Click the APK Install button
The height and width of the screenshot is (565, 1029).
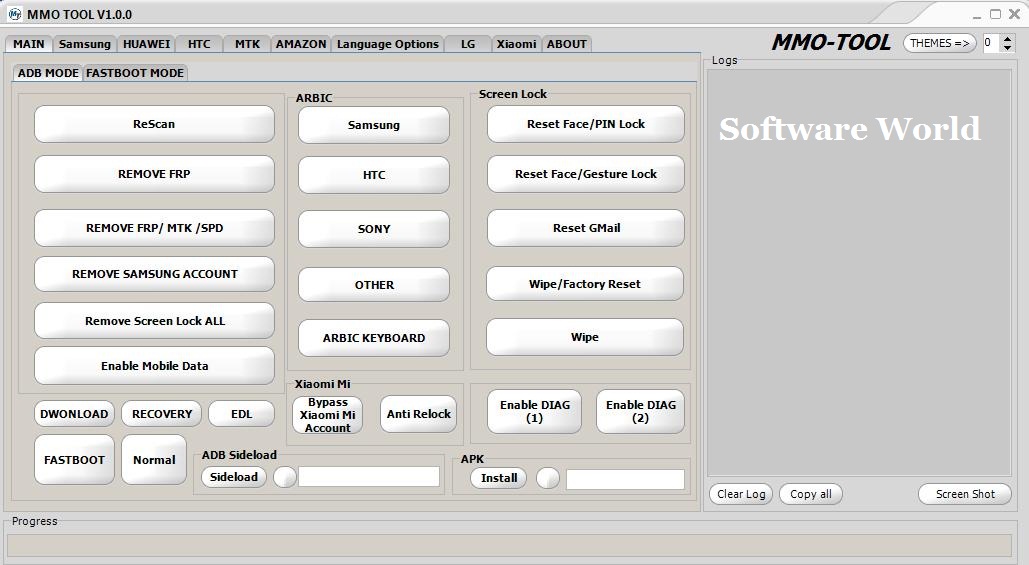click(x=499, y=478)
